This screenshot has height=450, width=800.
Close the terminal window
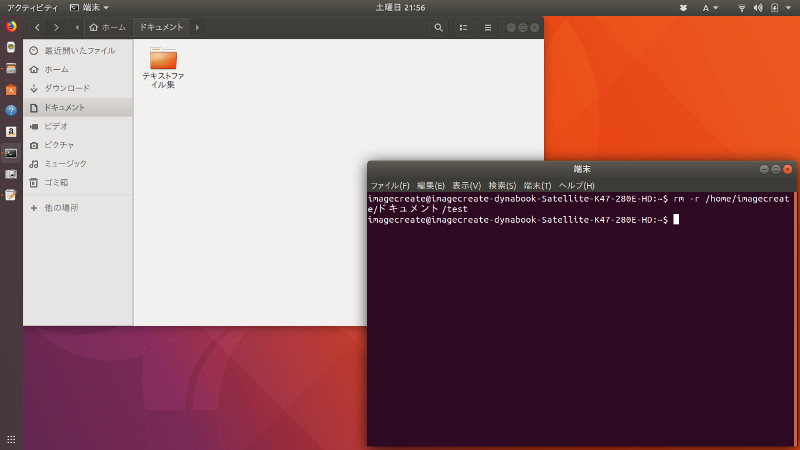click(788, 169)
